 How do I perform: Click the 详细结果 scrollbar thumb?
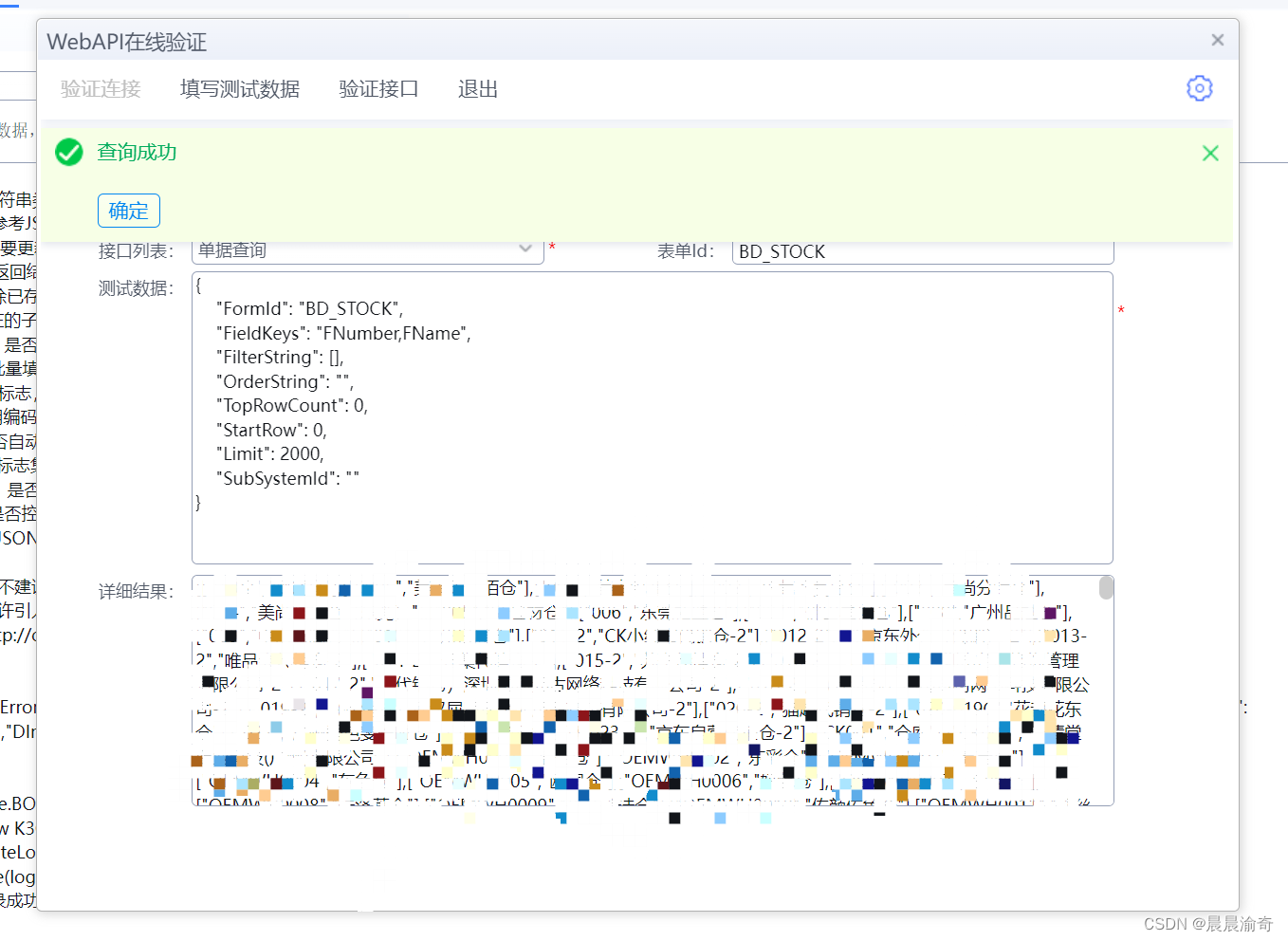coord(1106,588)
